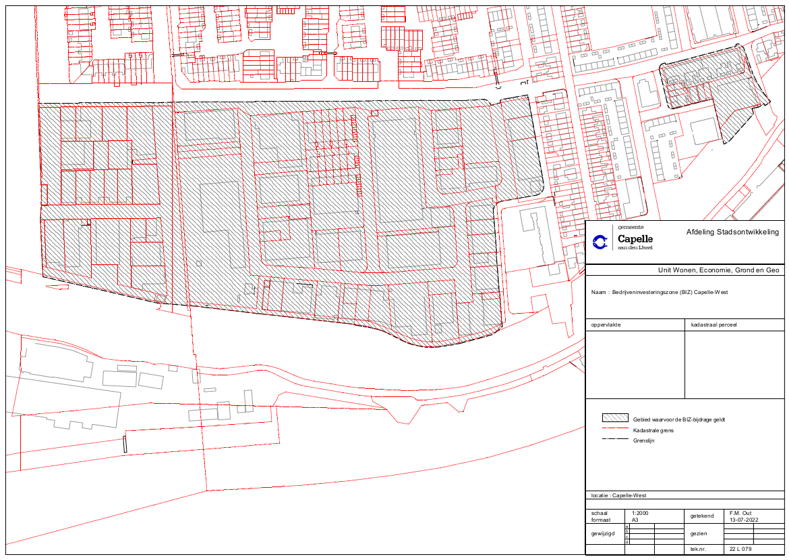
Task: Click the drawing number 22 L 079
Action: click(x=741, y=549)
